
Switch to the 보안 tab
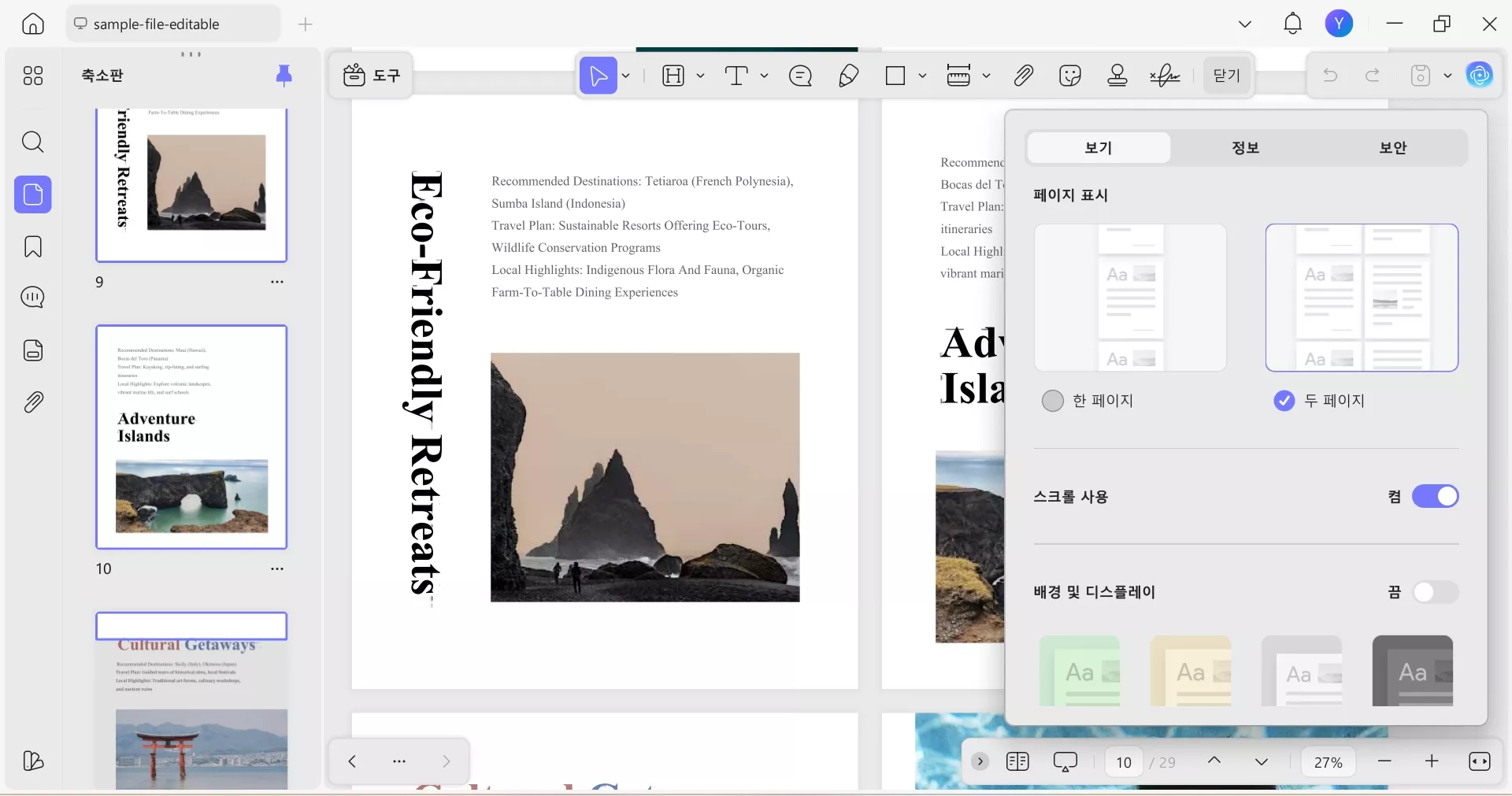1392,148
